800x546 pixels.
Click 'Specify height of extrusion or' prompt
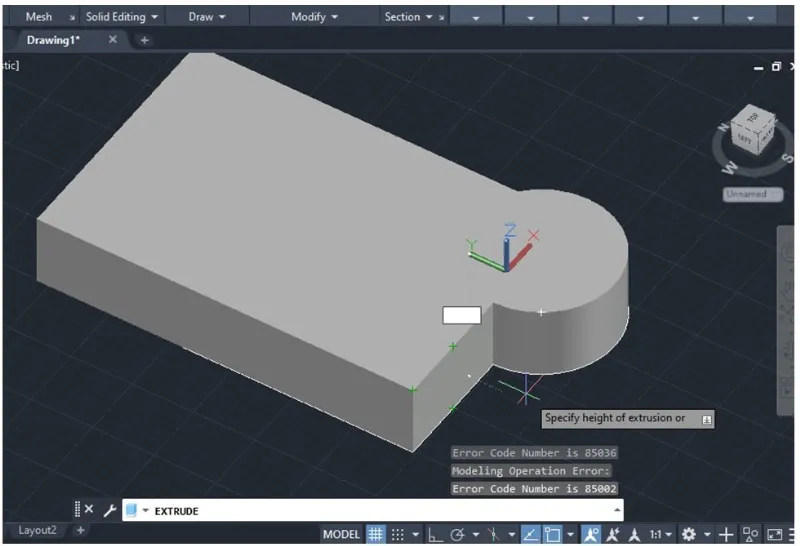pos(615,418)
